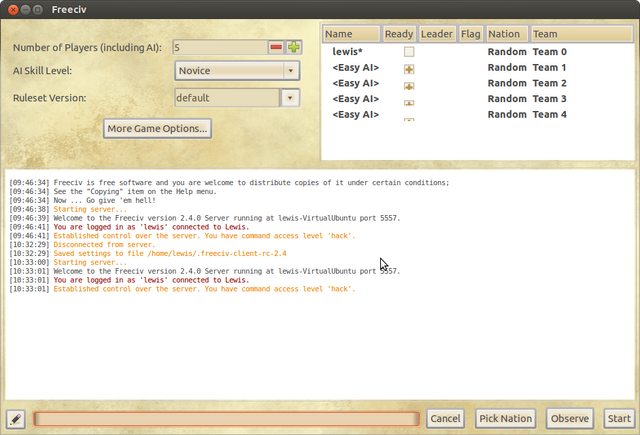640x435 pixels.
Task: Click the Observe button
Action: coord(570,419)
